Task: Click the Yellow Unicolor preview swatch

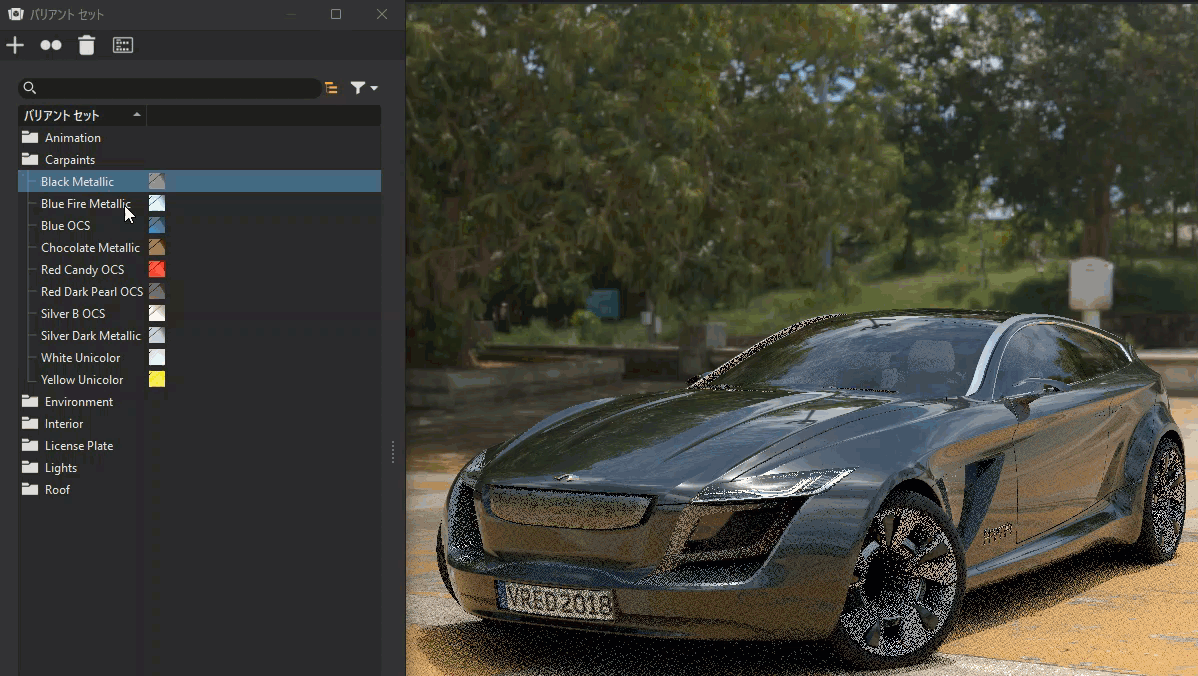Action: [x=157, y=380]
